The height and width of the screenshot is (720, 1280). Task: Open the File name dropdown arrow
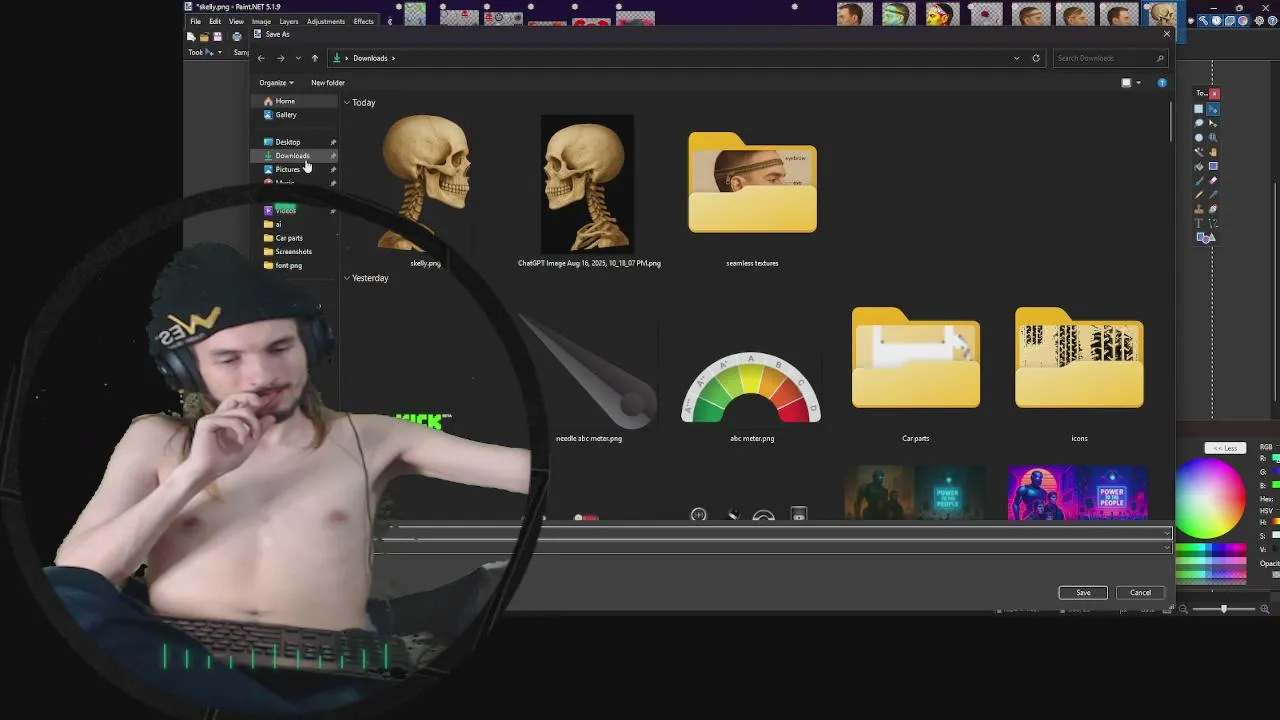click(x=1167, y=533)
